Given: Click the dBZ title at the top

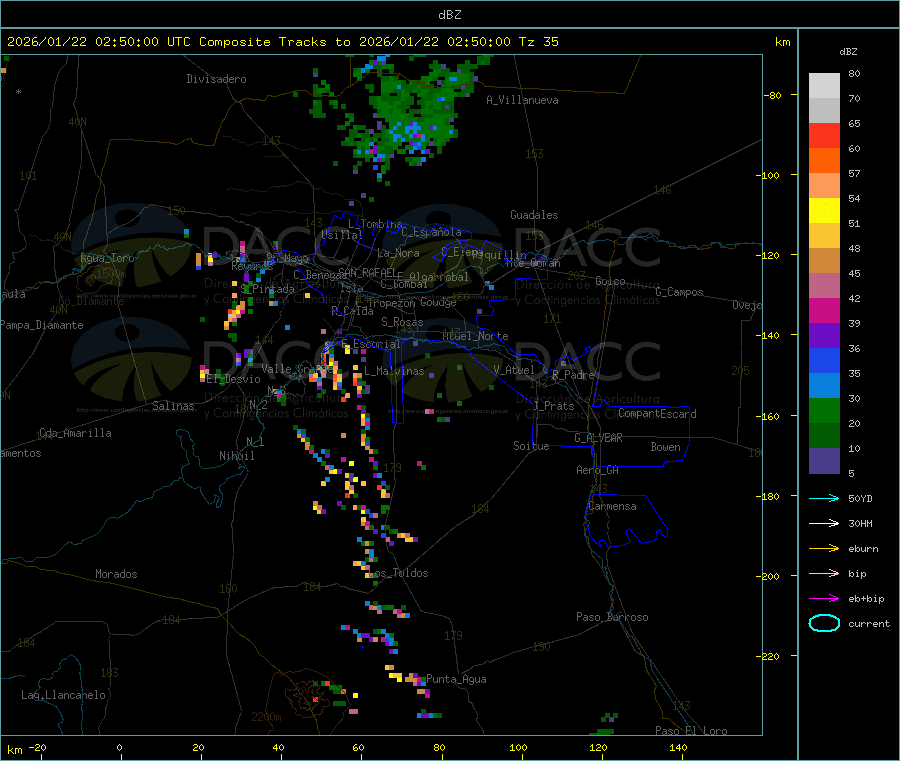Looking at the screenshot, I should coord(449,14).
